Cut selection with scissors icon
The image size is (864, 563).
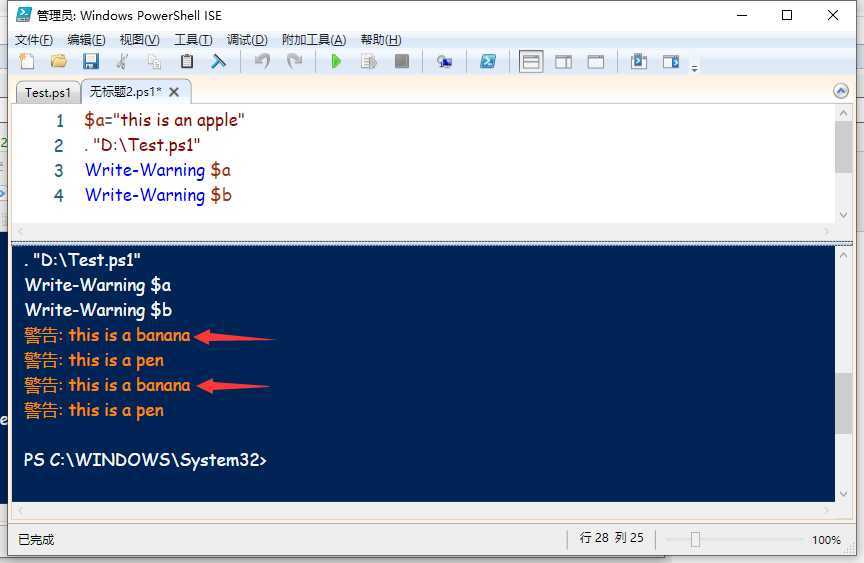click(123, 62)
